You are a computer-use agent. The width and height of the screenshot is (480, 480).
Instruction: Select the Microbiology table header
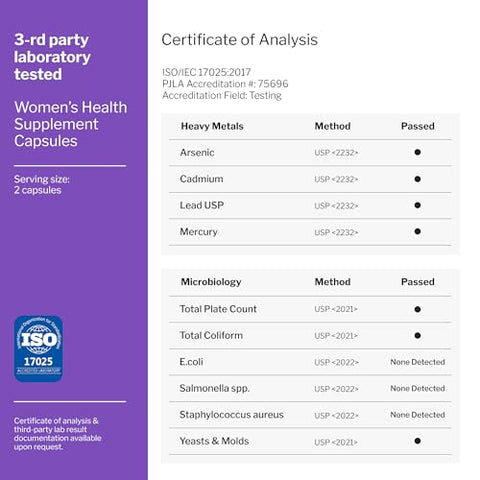211,282
